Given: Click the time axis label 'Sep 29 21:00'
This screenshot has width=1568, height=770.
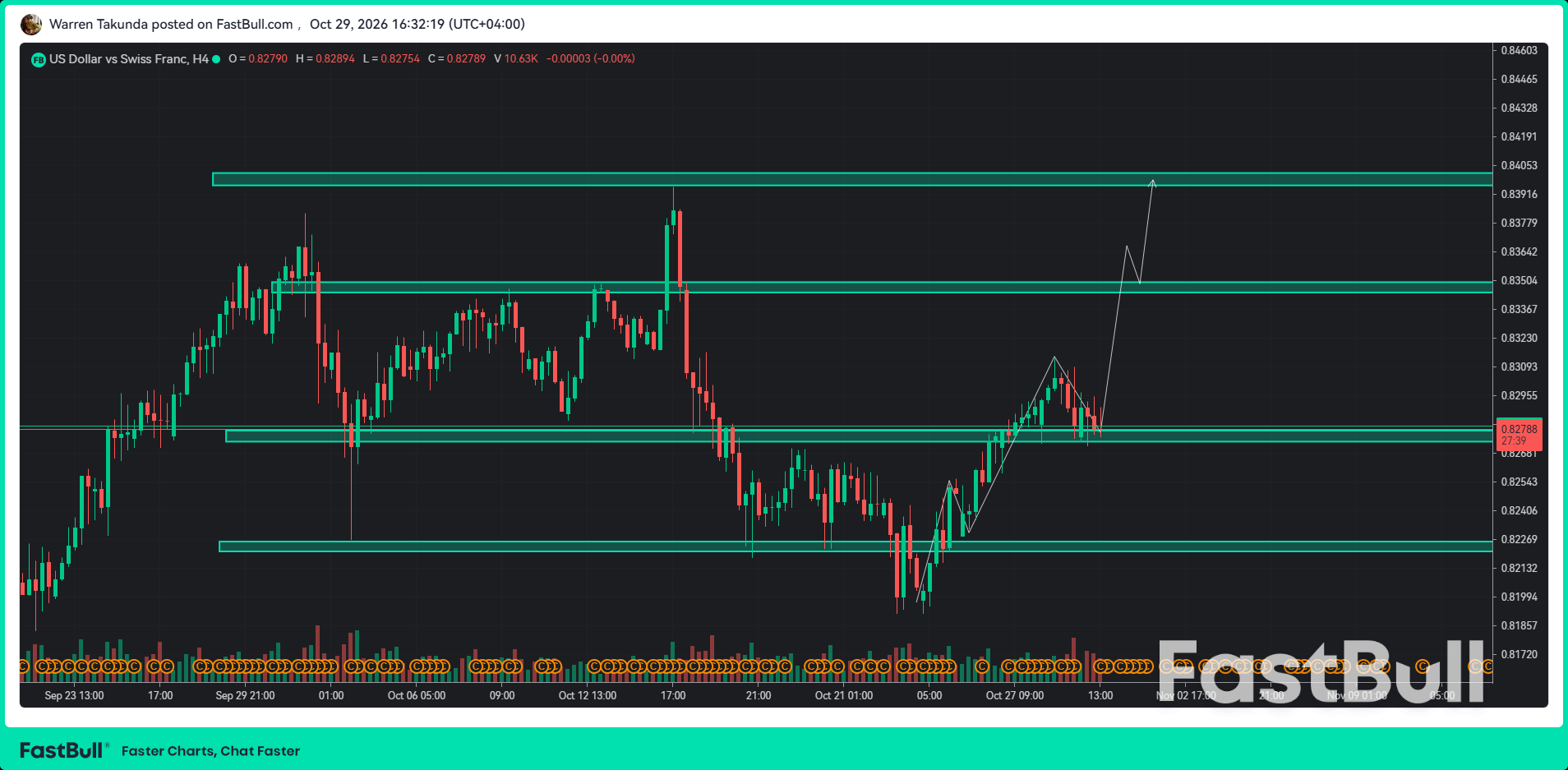Looking at the screenshot, I should tap(245, 695).
